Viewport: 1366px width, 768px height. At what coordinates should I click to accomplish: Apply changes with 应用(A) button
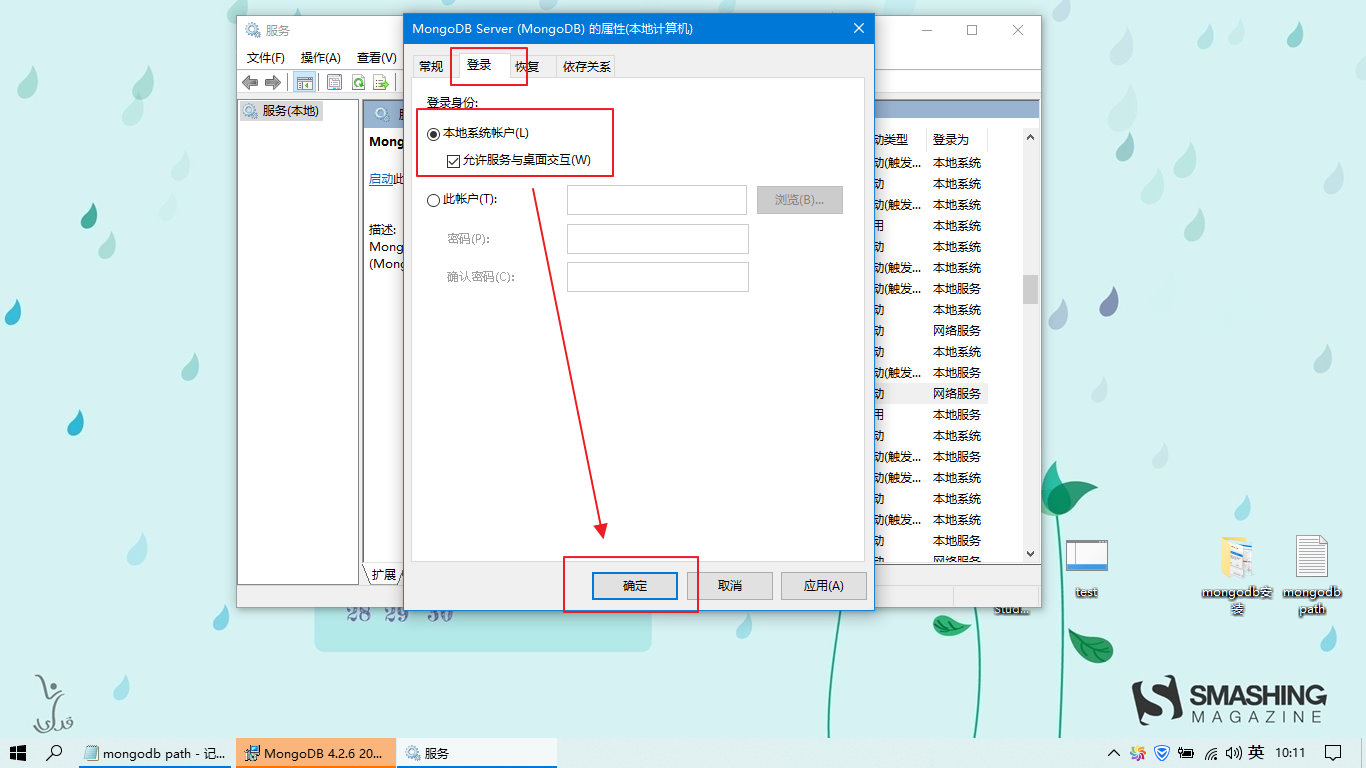824,586
